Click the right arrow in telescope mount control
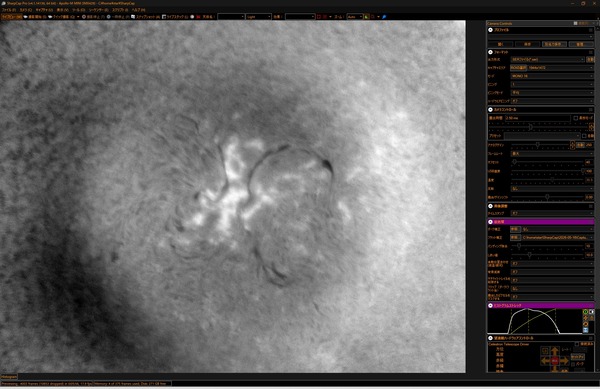The width and height of the screenshot is (600, 389). click(x=564, y=361)
